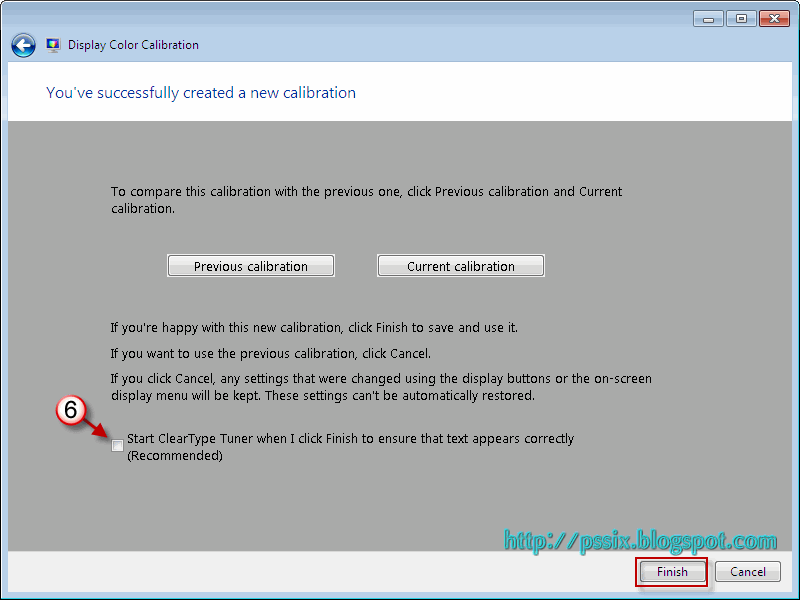Image resolution: width=800 pixels, height=600 pixels.
Task: Click the "To compare this calibration" instruction text
Action: pyautogui.click(x=366, y=200)
